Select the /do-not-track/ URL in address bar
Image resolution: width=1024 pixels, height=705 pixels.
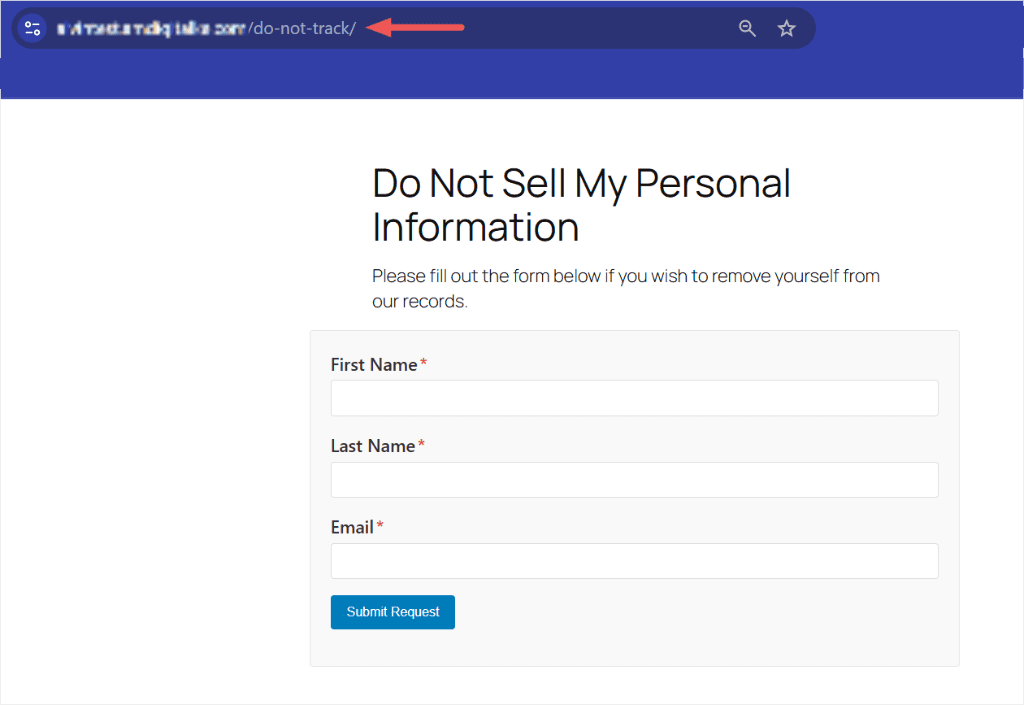pos(302,28)
